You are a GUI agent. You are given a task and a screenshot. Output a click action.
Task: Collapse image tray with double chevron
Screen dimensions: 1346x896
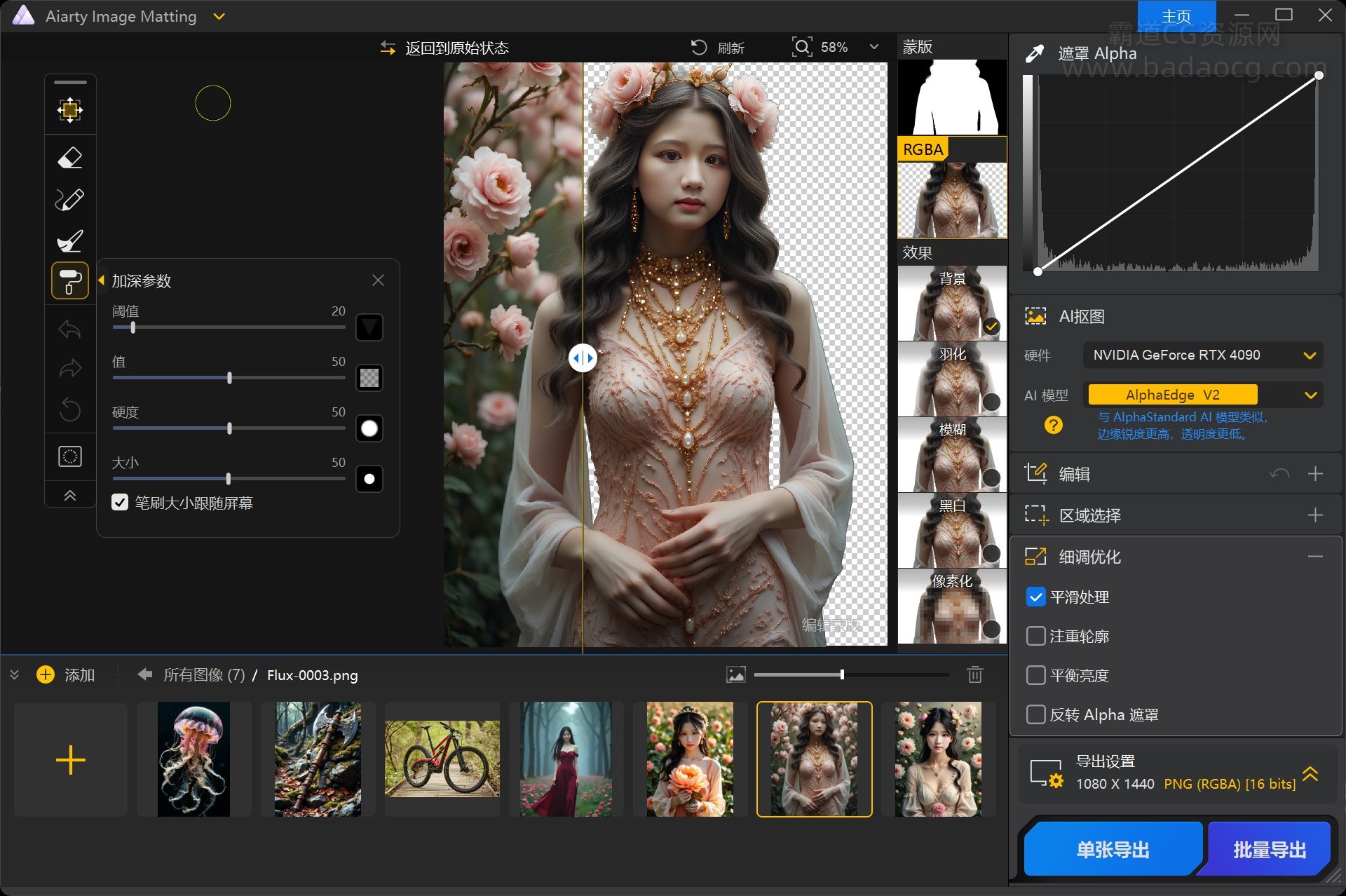coord(14,675)
